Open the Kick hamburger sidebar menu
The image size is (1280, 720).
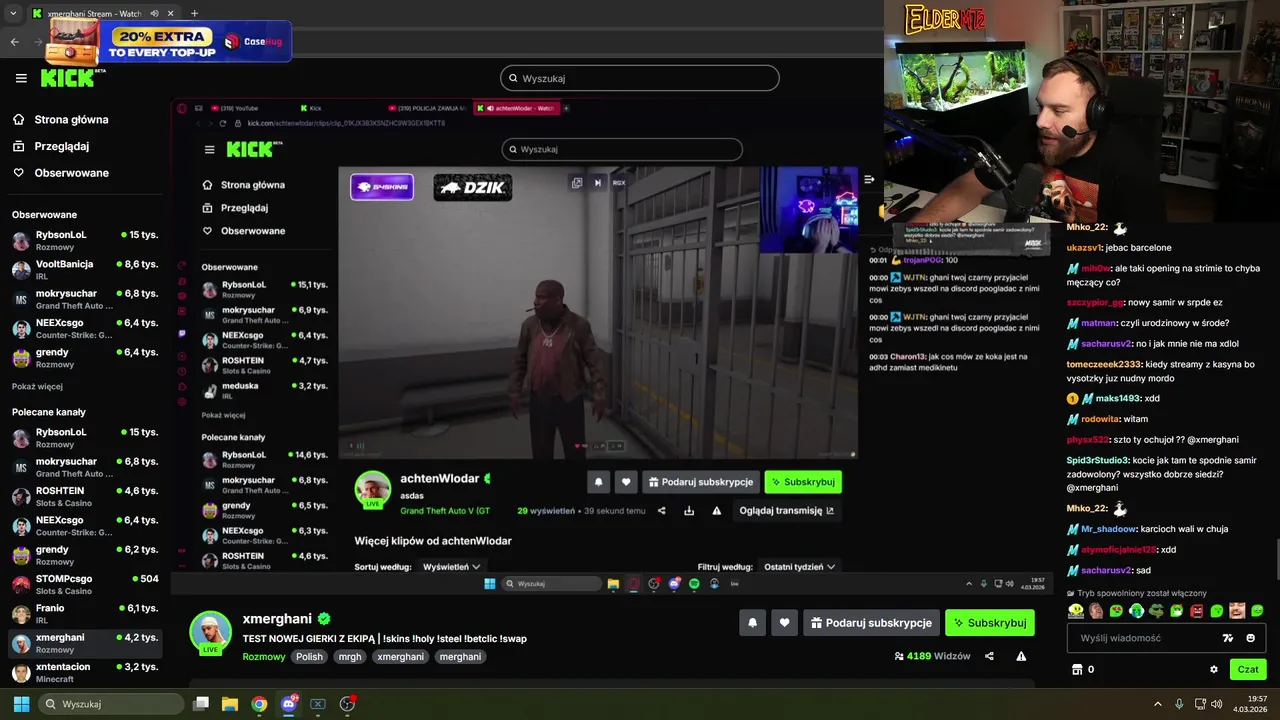[21, 78]
